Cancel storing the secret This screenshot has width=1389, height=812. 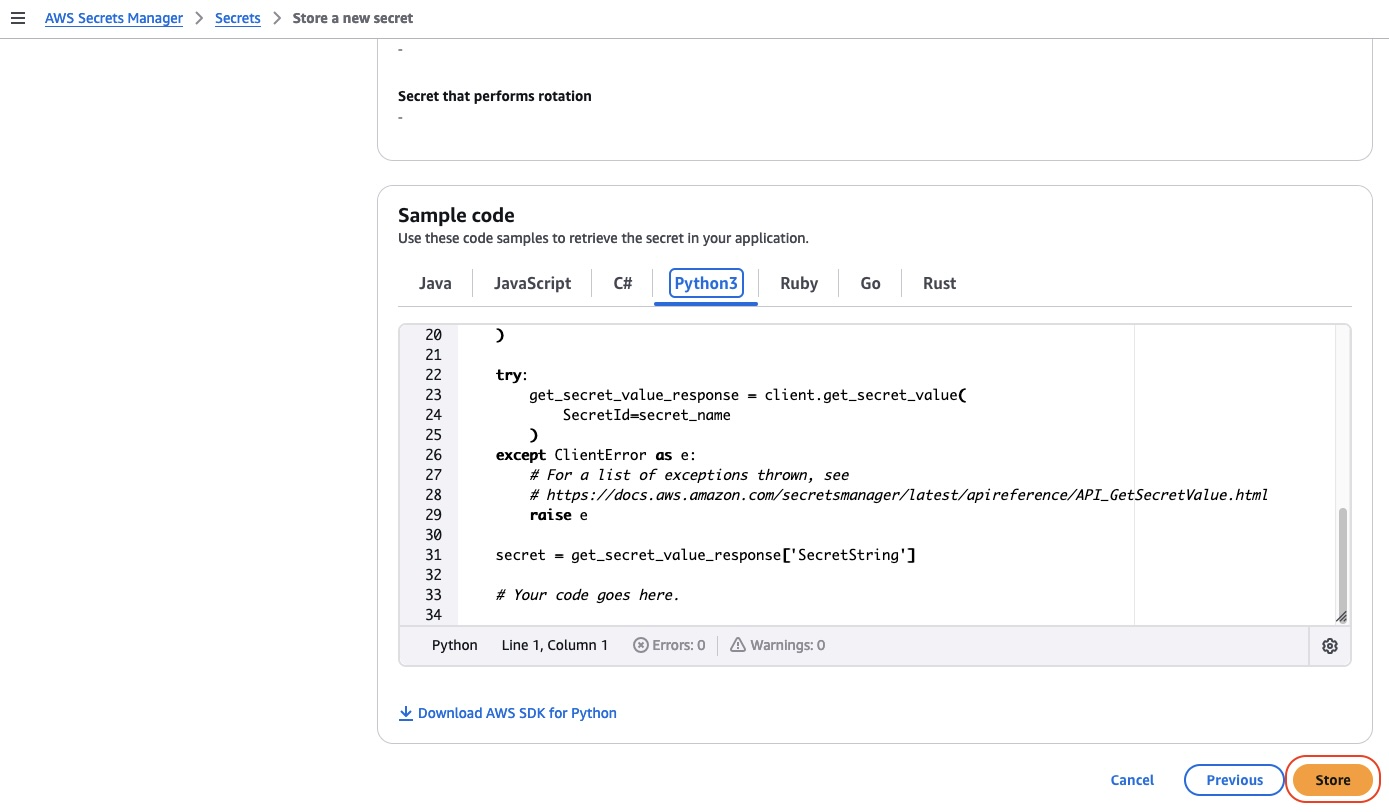[x=1131, y=779]
